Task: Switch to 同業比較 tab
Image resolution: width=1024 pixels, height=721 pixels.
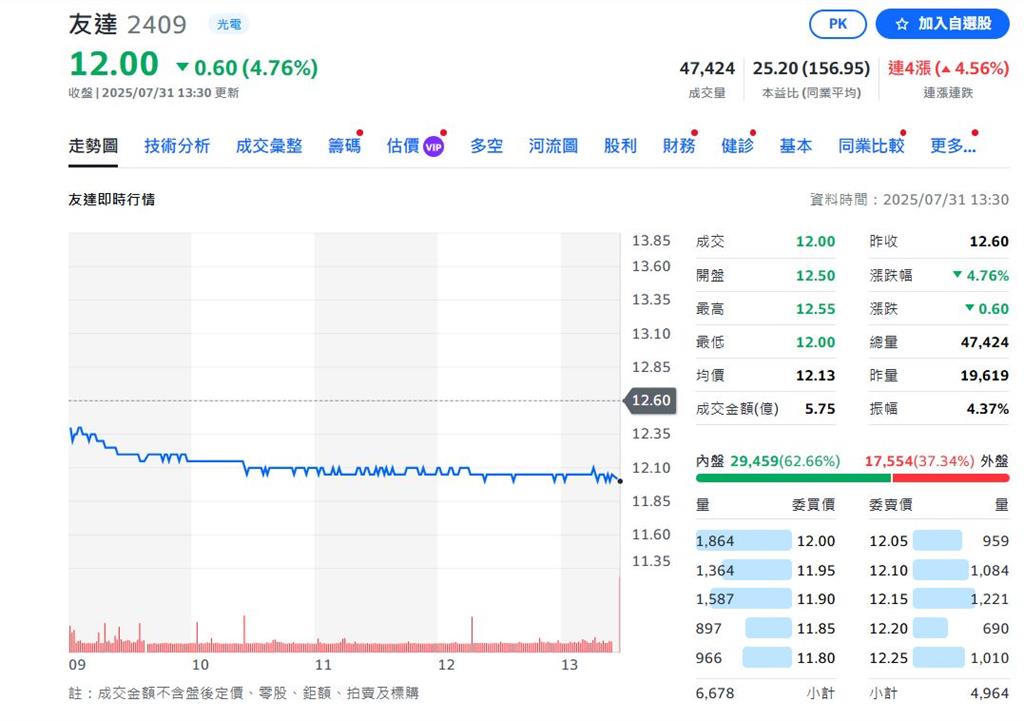Action: 871,146
